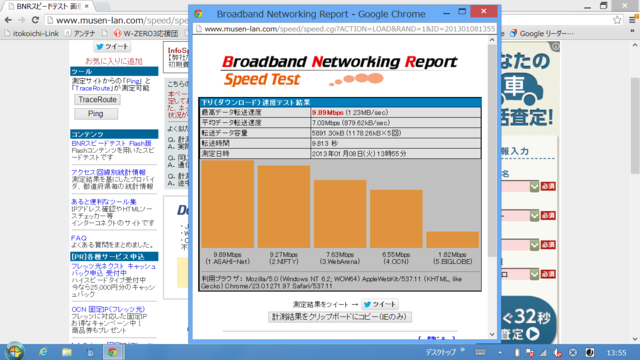Open the second ad form dropdown

pos(534,216)
